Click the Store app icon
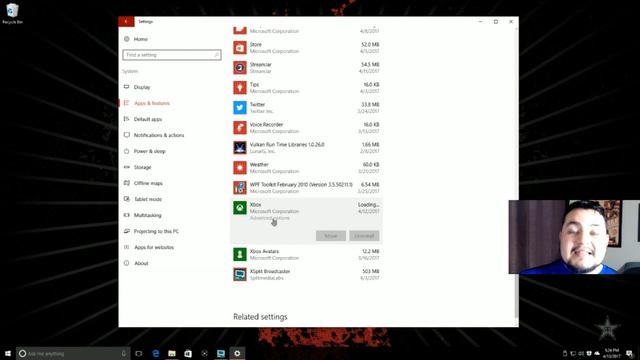The height and width of the screenshot is (360, 640). [240, 48]
